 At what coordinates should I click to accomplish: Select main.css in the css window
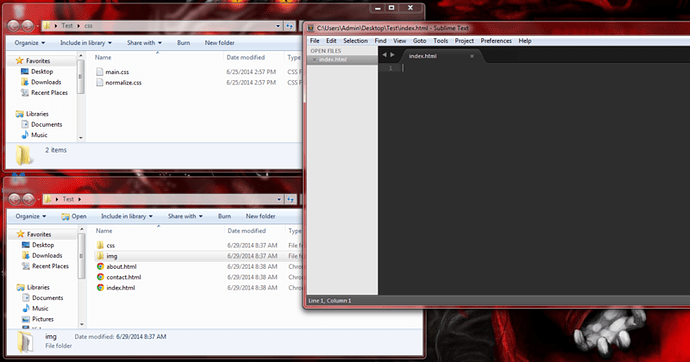117,72
